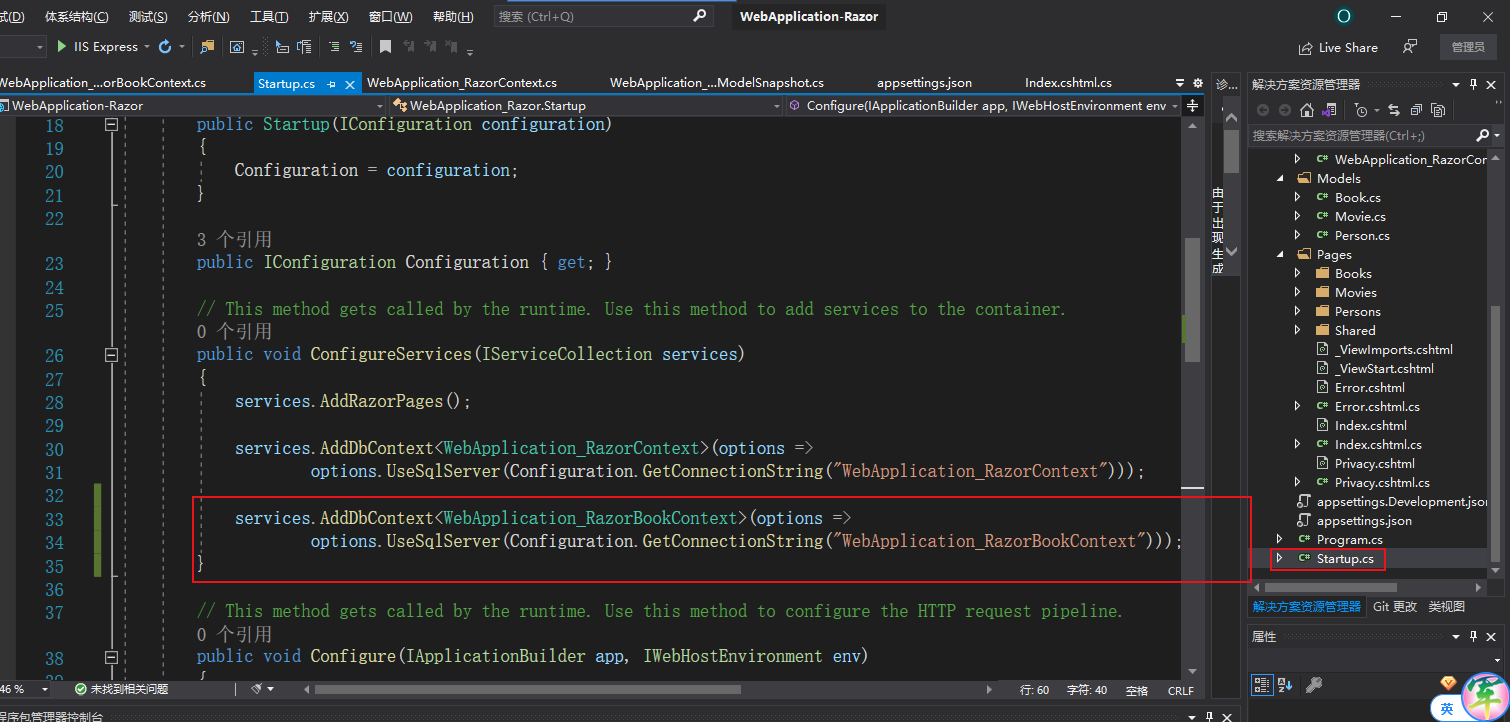Click the Find in Files toolbar icon
This screenshot has width=1510, height=722.
tap(207, 47)
